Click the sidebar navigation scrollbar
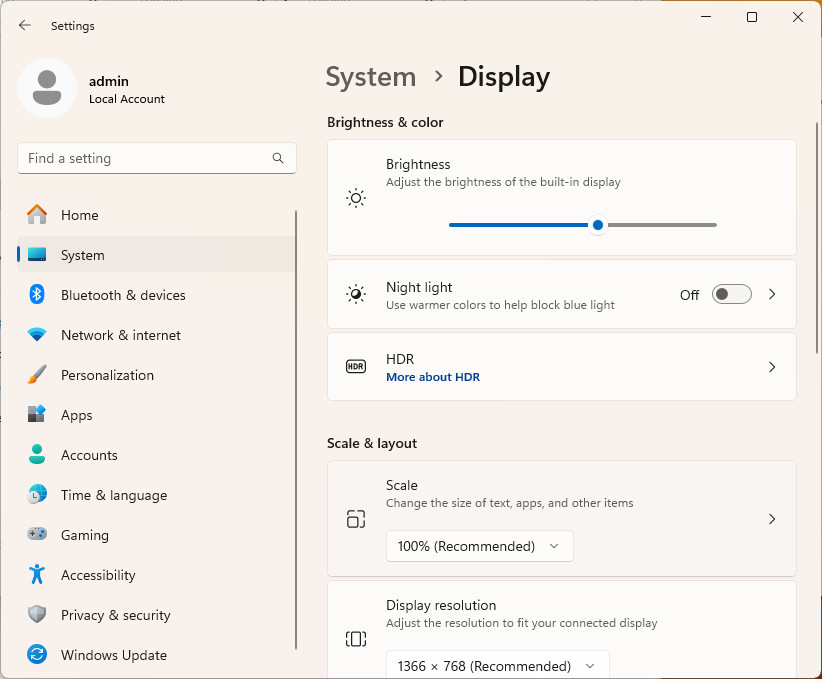Image resolution: width=822 pixels, height=679 pixels. tap(296, 429)
